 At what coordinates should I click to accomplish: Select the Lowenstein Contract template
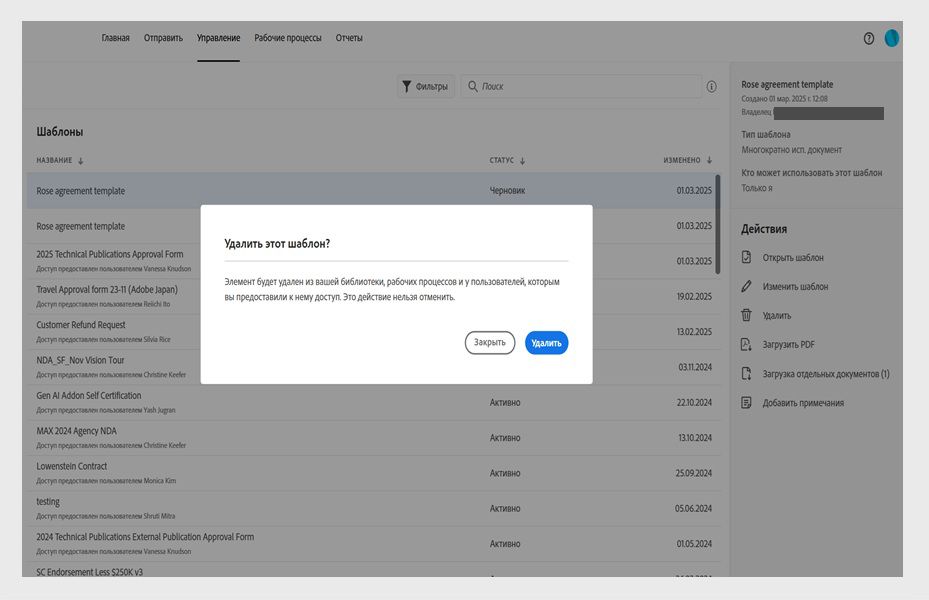[373, 473]
